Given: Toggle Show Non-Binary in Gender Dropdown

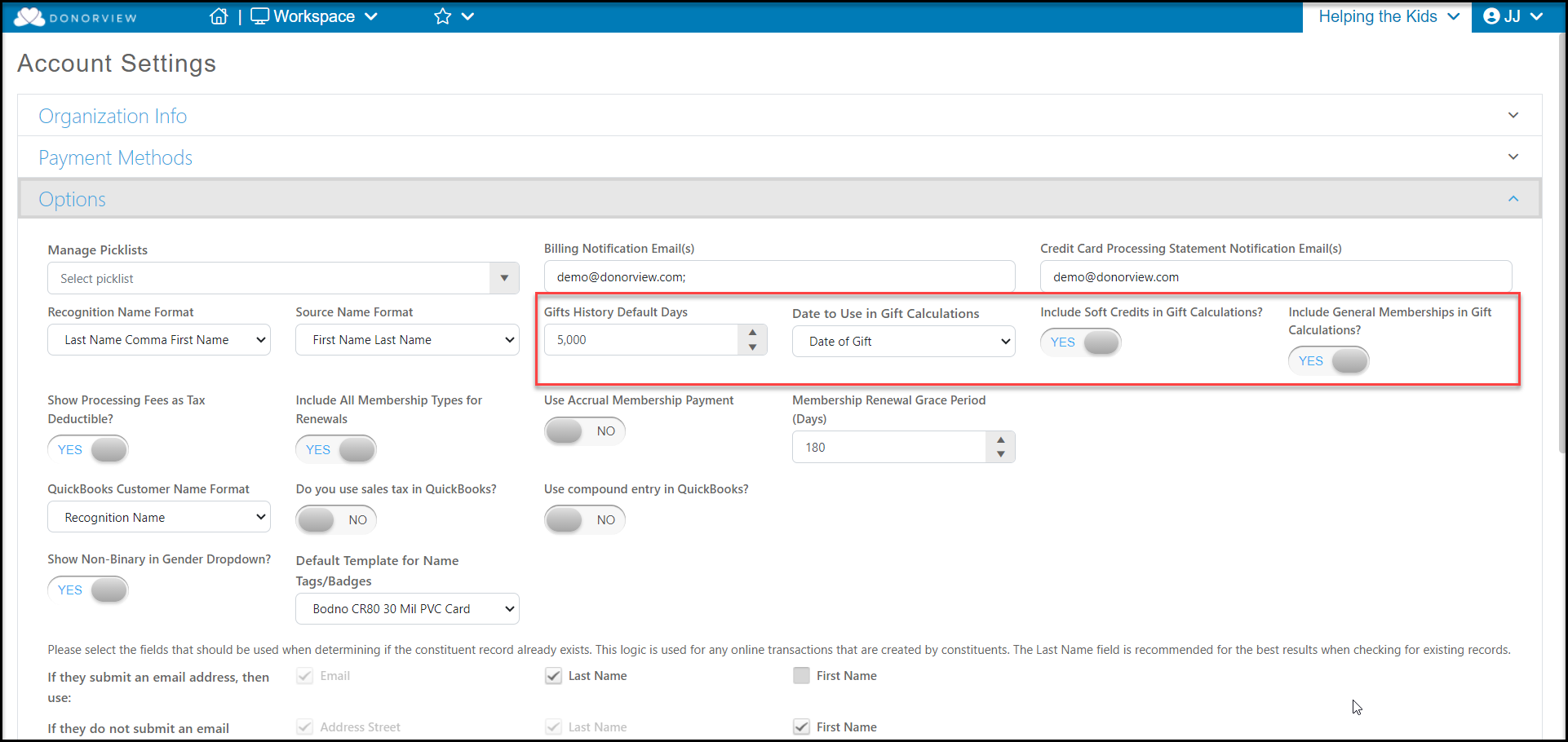Looking at the screenshot, I should point(88,590).
